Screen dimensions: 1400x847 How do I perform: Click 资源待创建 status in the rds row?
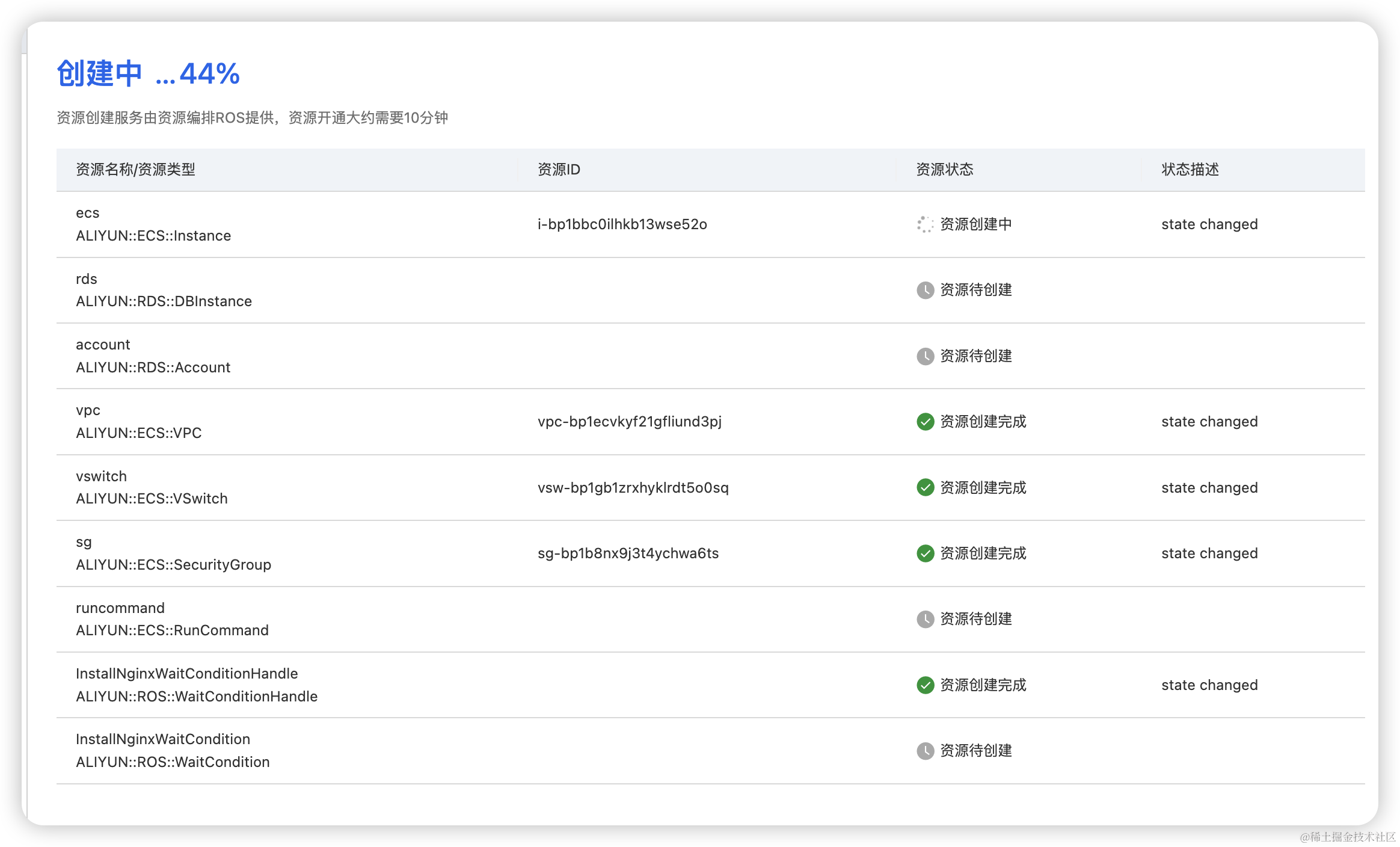[976, 290]
